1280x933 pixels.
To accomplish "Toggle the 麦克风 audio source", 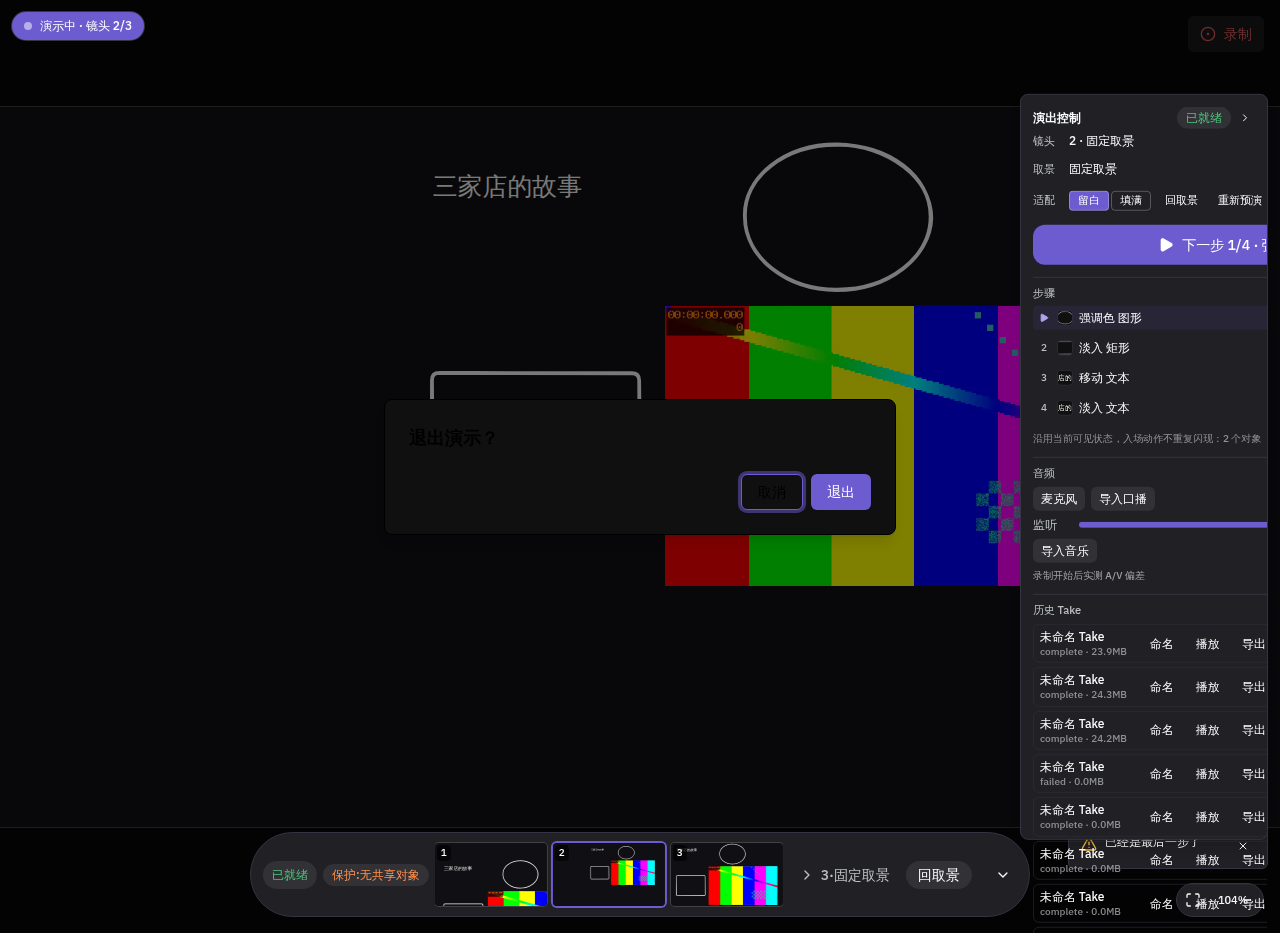I will point(1059,499).
